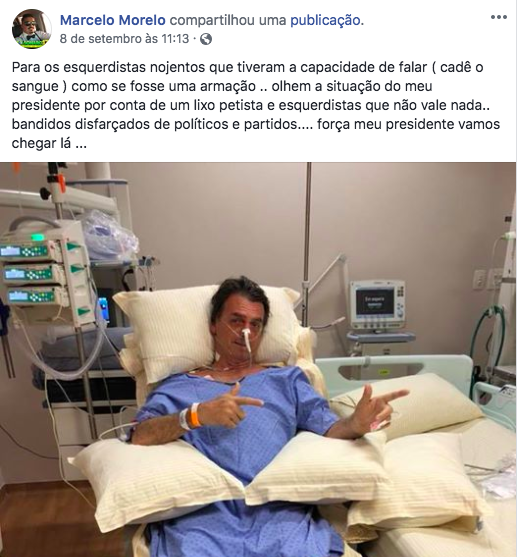
Task: Click the caption line starting "Para os esquerdistas"
Action: coord(247,67)
